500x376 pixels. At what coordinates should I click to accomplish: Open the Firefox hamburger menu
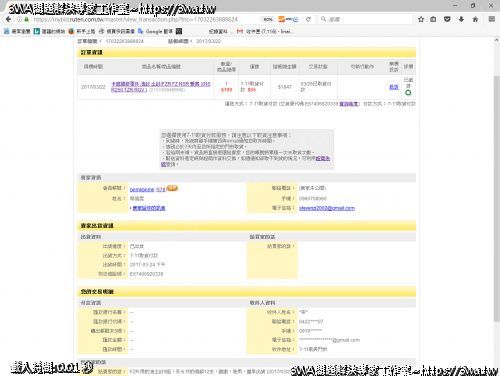pyautogui.click(x=492, y=19)
